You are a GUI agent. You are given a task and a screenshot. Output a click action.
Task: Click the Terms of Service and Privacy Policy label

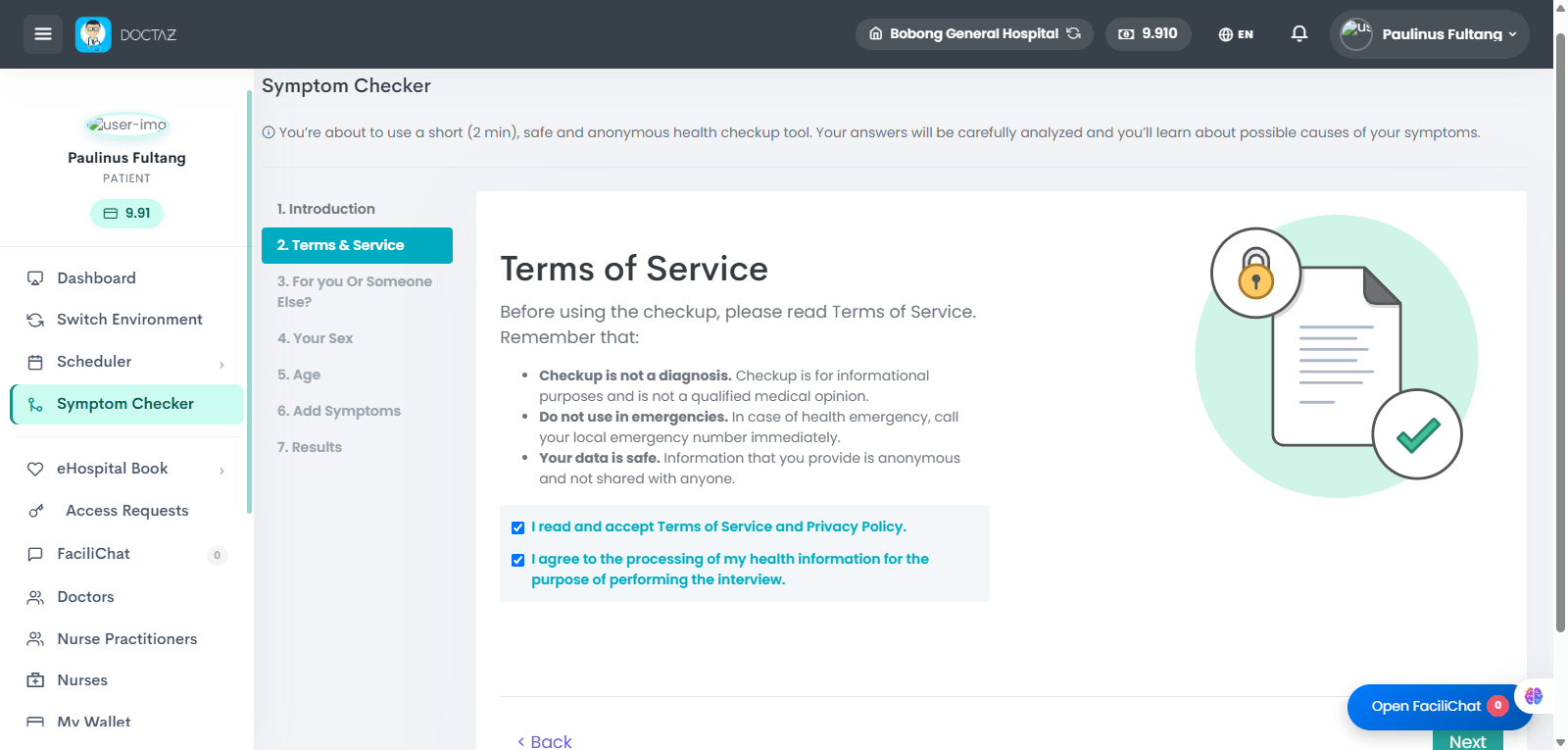[718, 526]
